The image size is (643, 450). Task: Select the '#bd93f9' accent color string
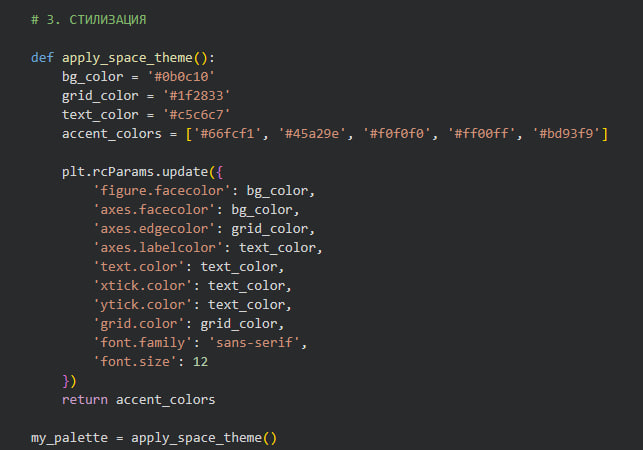pyautogui.click(x=571, y=133)
